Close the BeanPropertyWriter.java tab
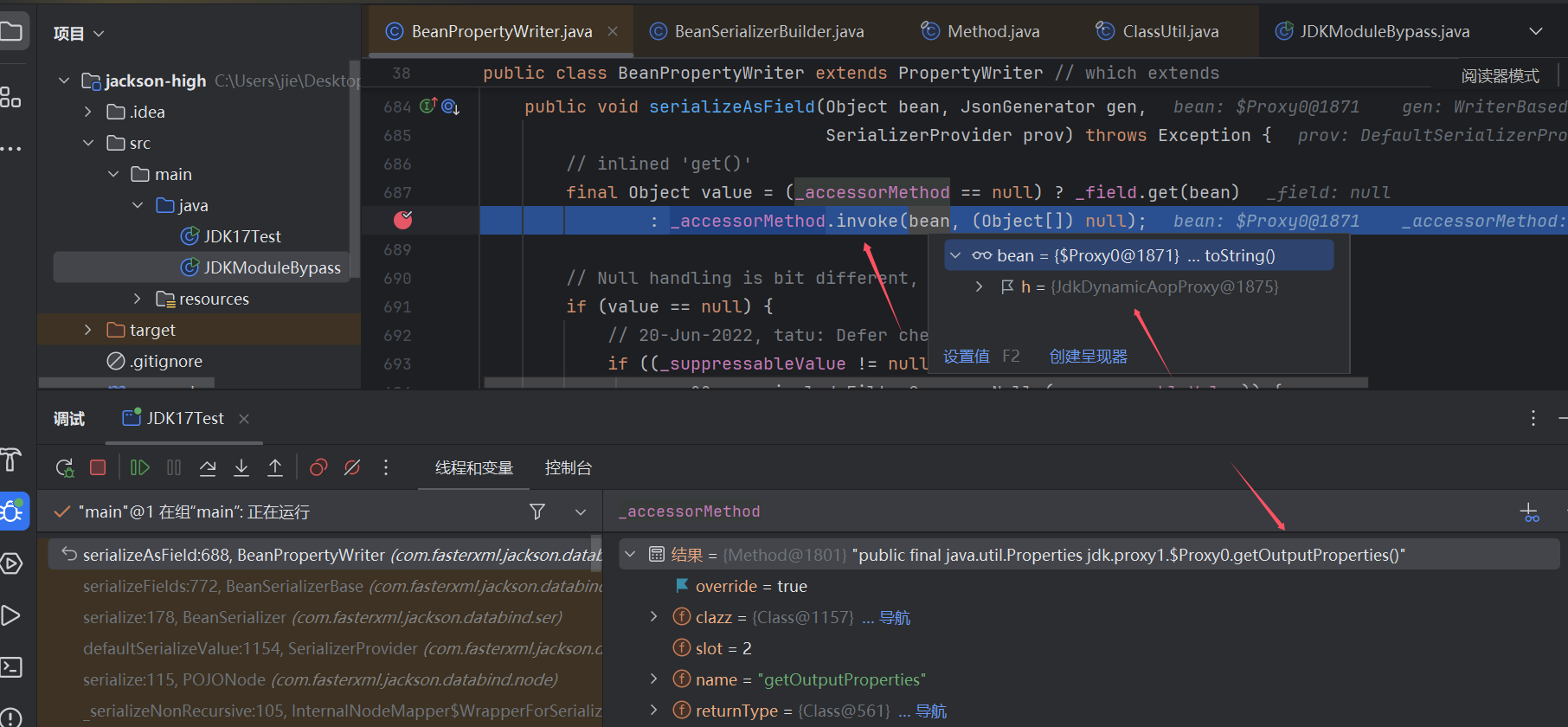 coord(613,31)
